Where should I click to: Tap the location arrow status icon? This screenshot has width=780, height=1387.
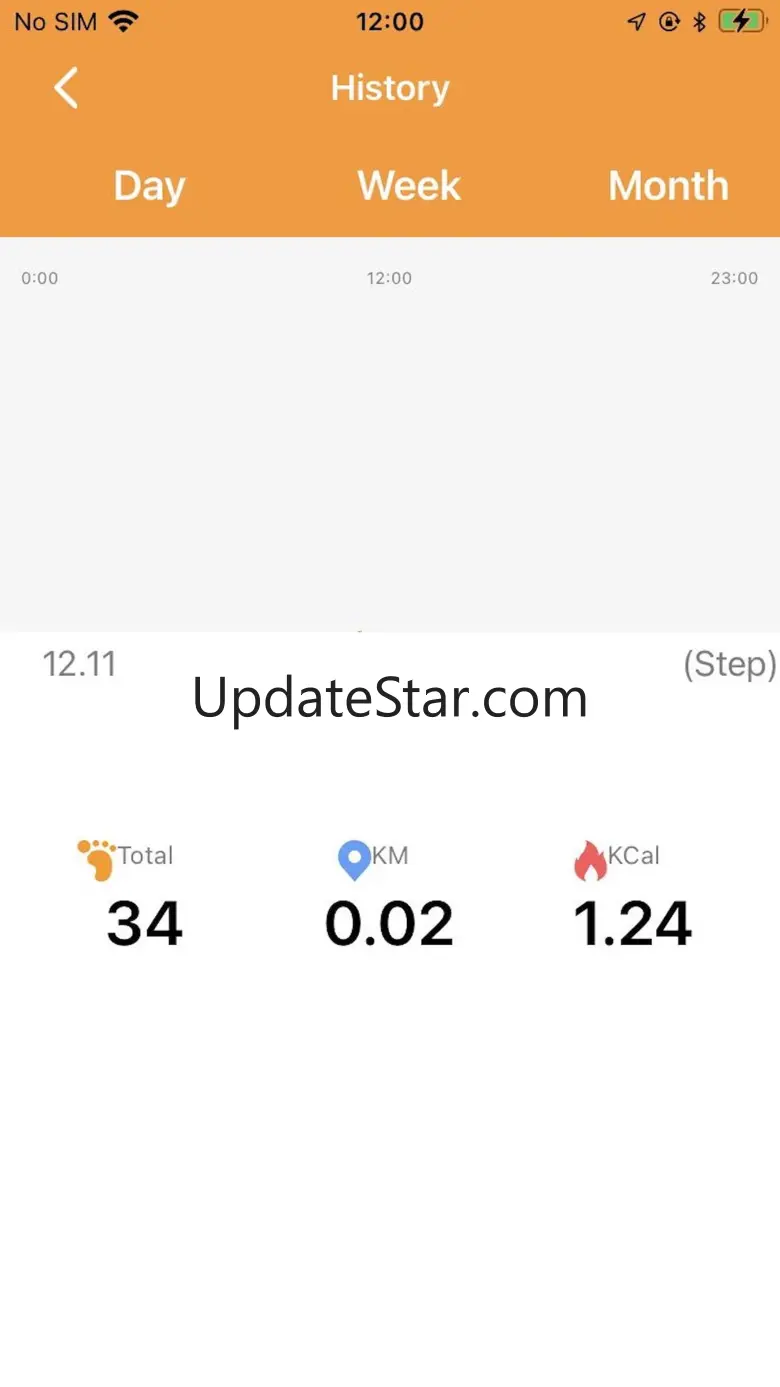tap(636, 21)
